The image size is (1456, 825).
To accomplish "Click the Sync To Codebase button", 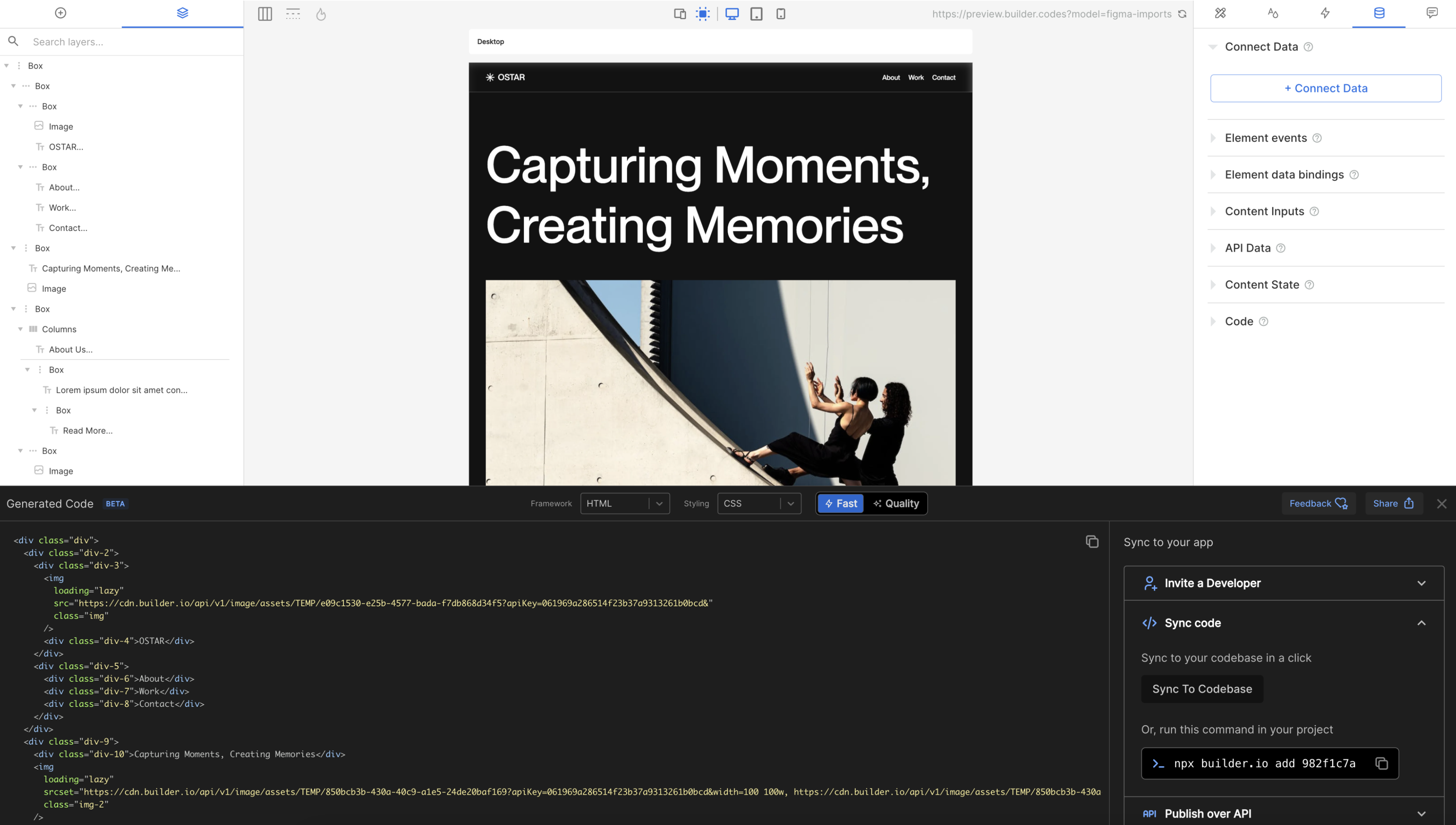I will click(1202, 689).
